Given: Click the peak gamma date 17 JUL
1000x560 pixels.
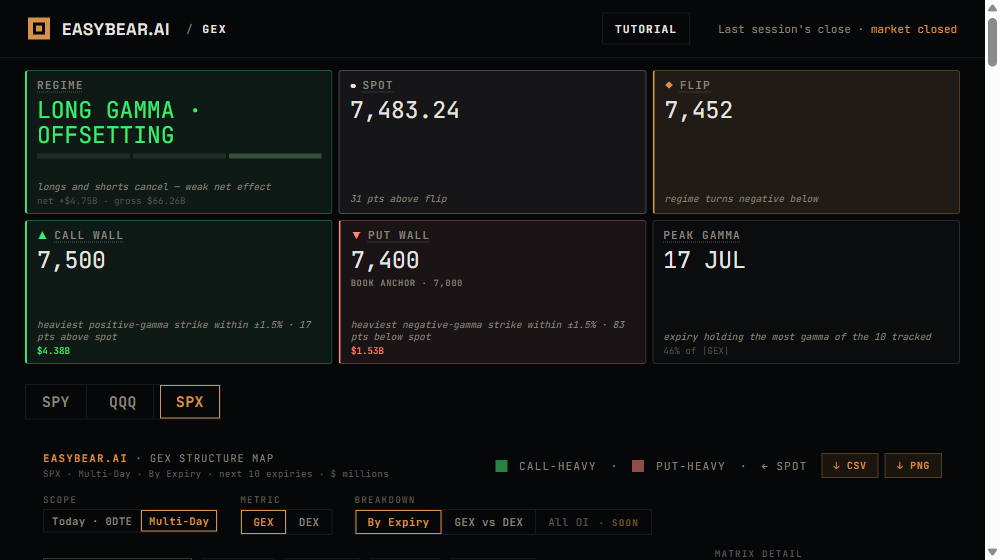Looking at the screenshot, I should pos(704,260).
